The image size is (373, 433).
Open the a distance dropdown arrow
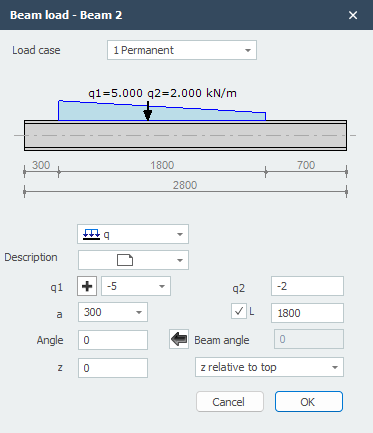click(139, 312)
